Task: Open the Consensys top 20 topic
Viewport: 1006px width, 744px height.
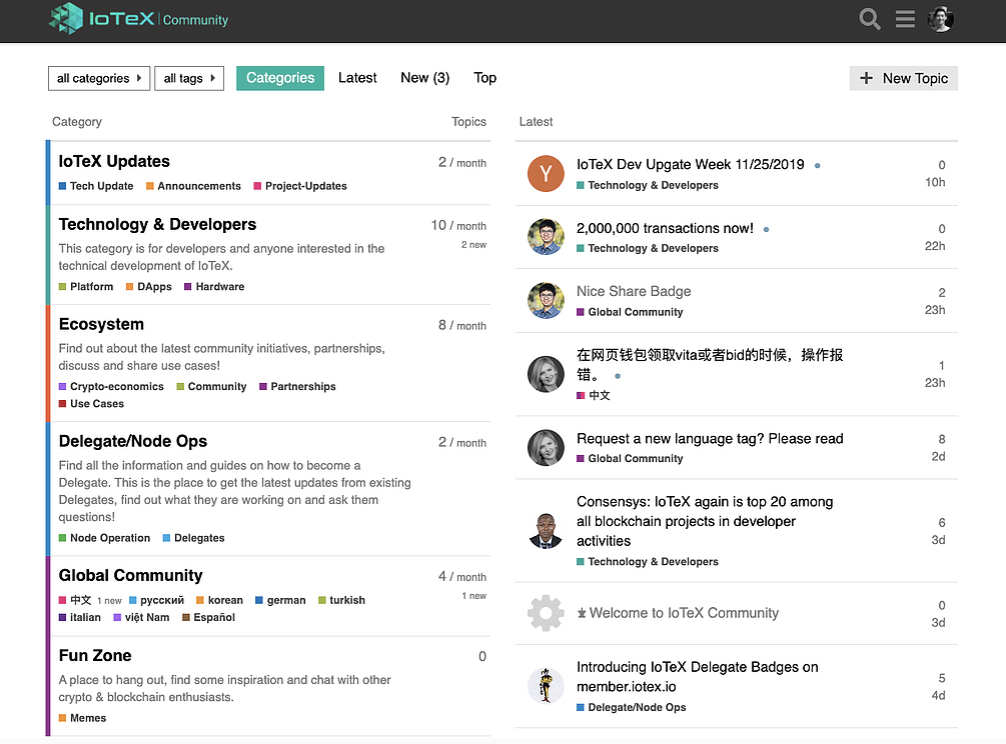Action: 704,521
